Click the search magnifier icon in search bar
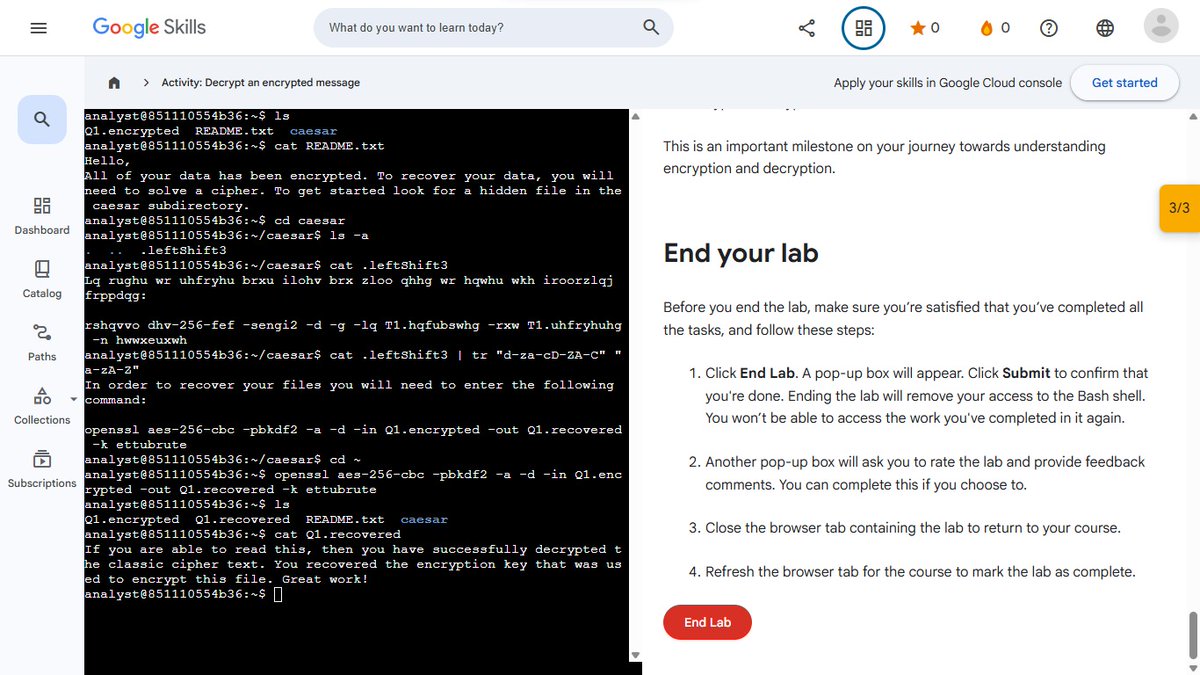The image size is (1200, 675). point(651,27)
